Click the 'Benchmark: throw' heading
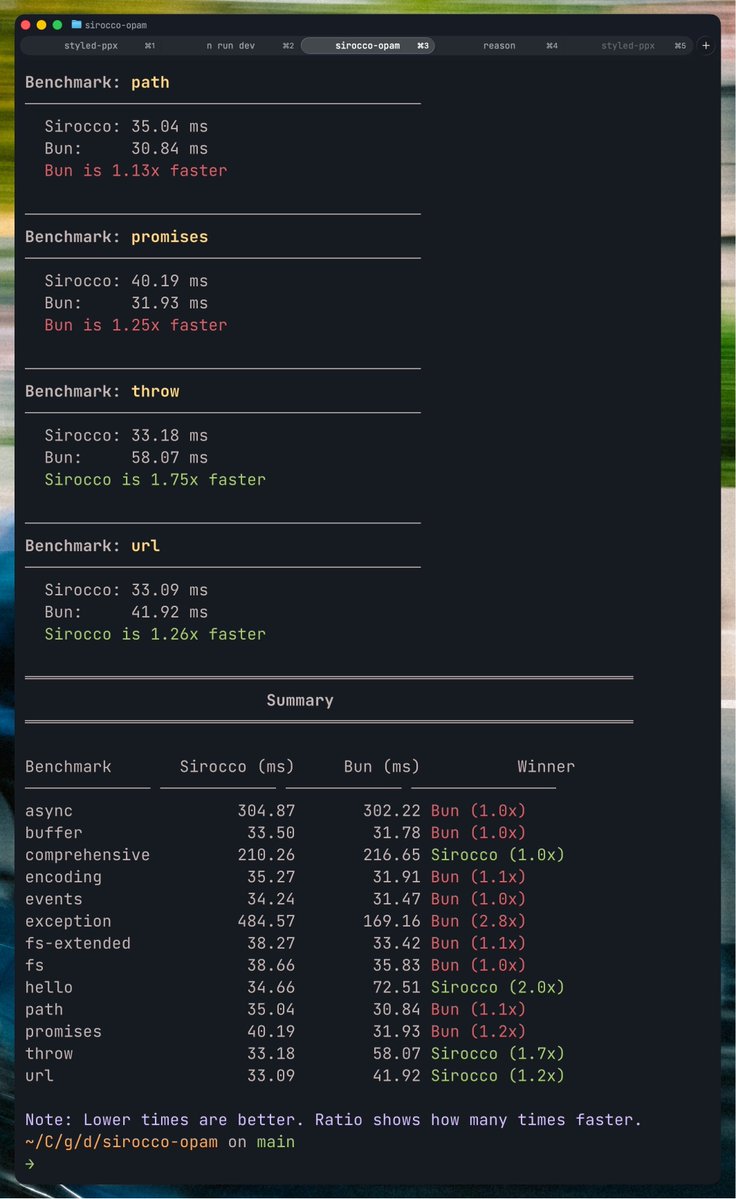The width and height of the screenshot is (736, 1199). click(x=102, y=392)
